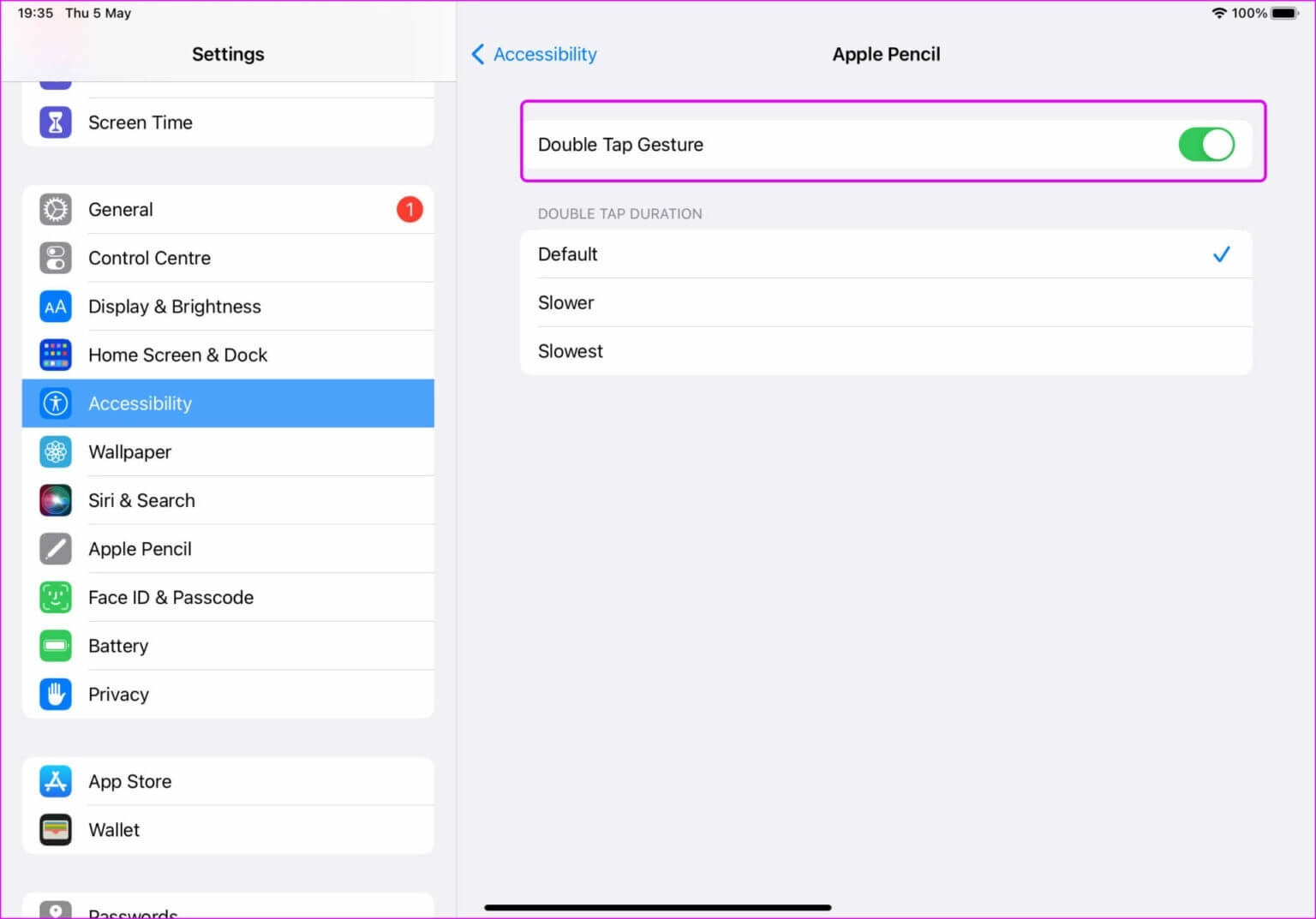
Task: Tap the Thu 5 May date
Action: (98, 13)
